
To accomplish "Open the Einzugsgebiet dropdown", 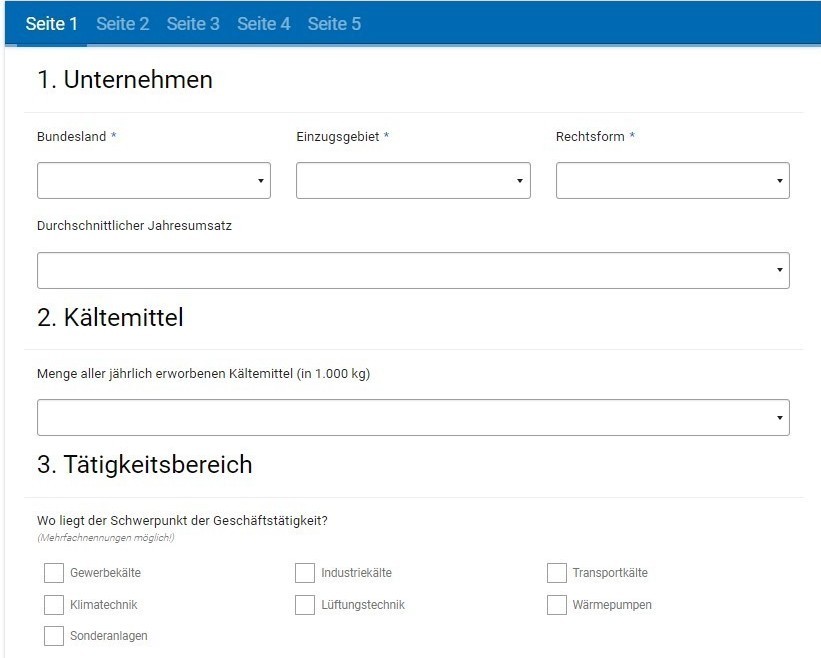I will click(x=413, y=181).
